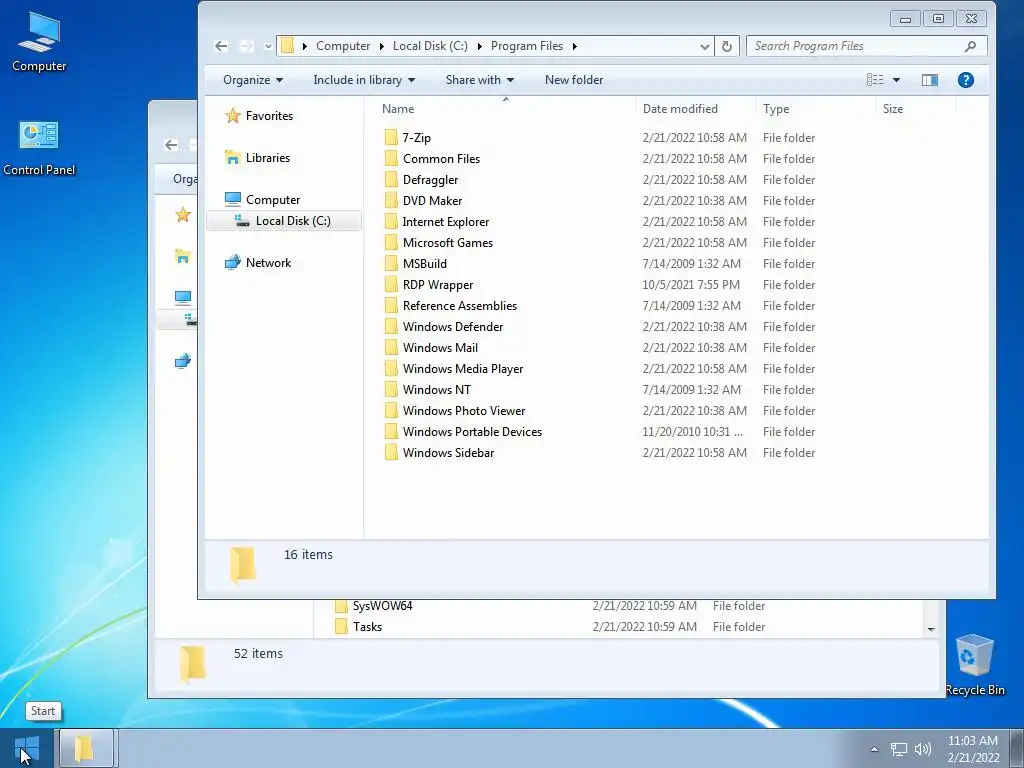The width and height of the screenshot is (1024, 768).
Task: Expand the arrow after Program Files breadcrumb
Action: [575, 46]
